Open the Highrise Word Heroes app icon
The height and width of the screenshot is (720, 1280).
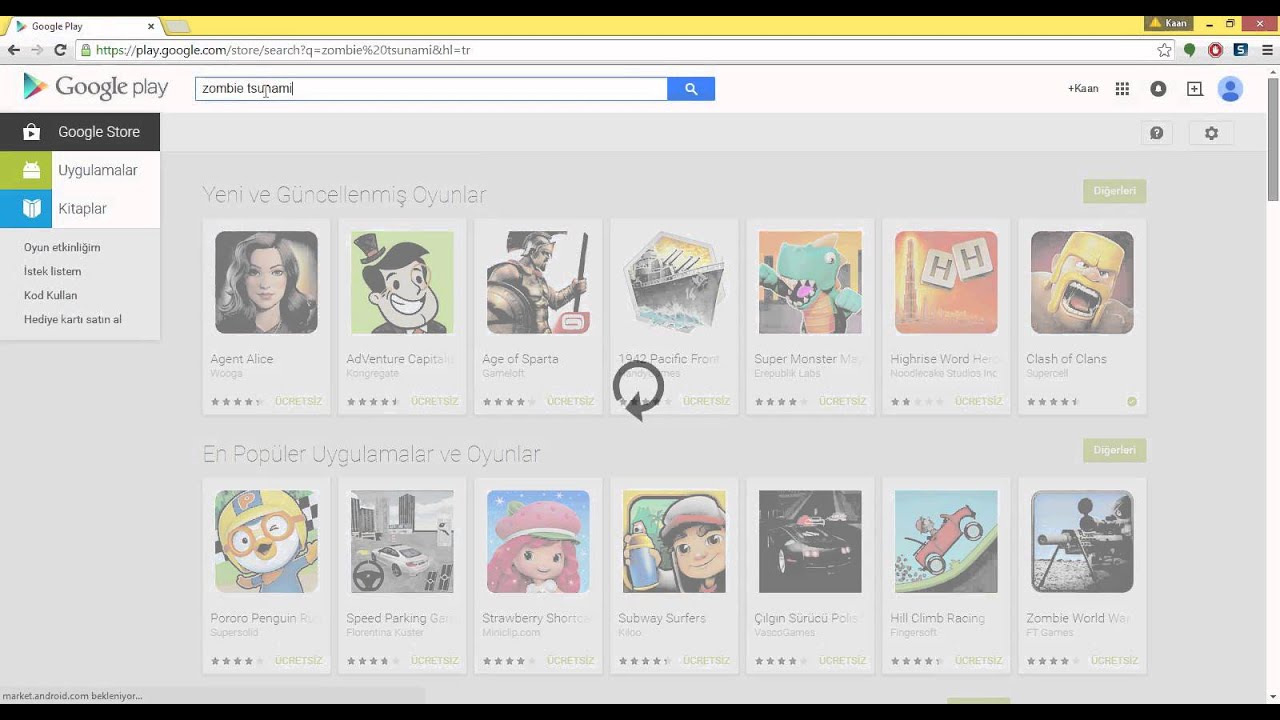coord(946,283)
